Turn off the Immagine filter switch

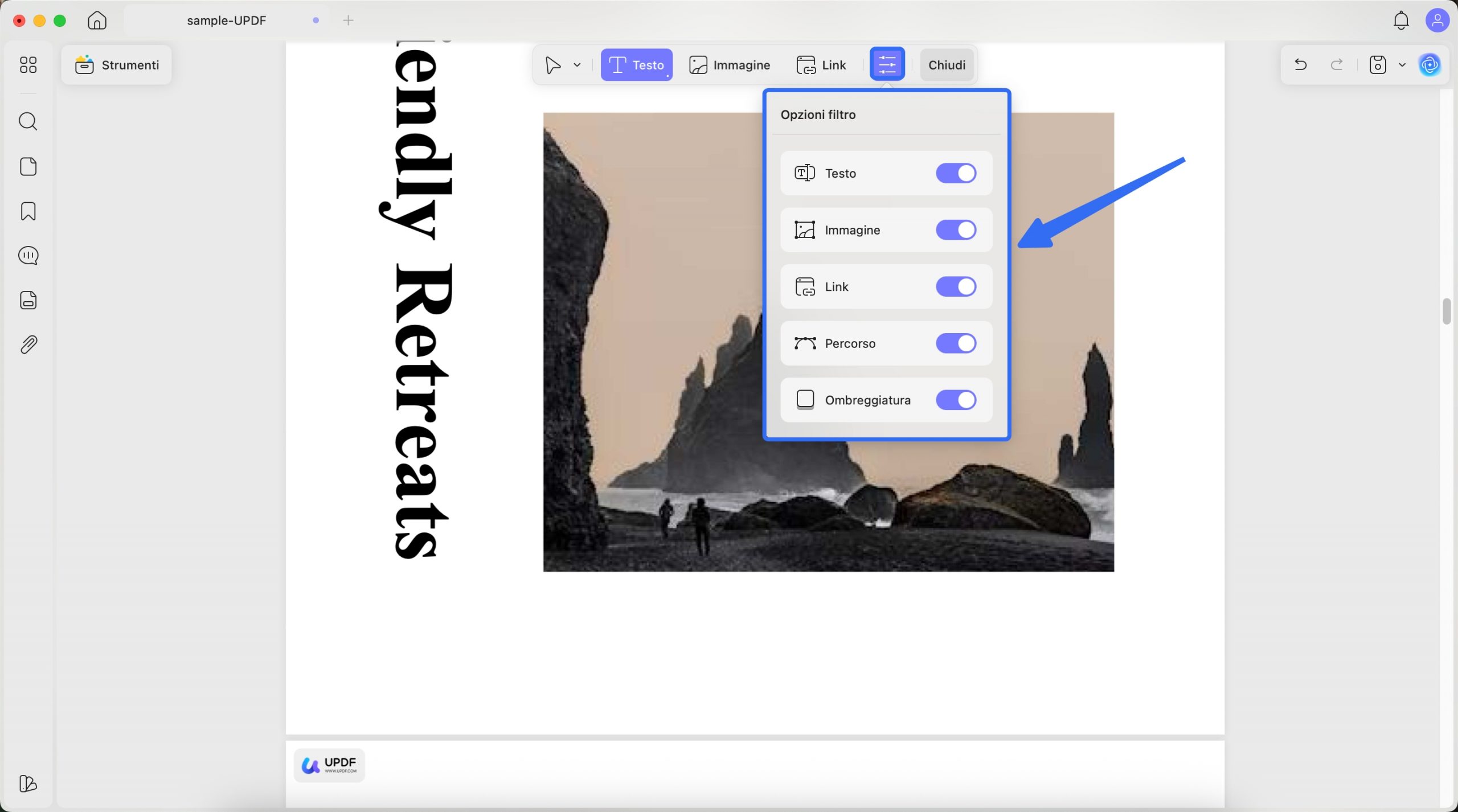(x=956, y=229)
